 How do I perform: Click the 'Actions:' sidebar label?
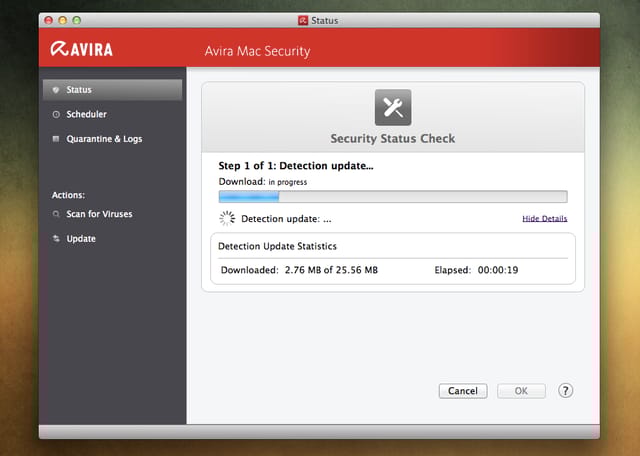pos(68,195)
